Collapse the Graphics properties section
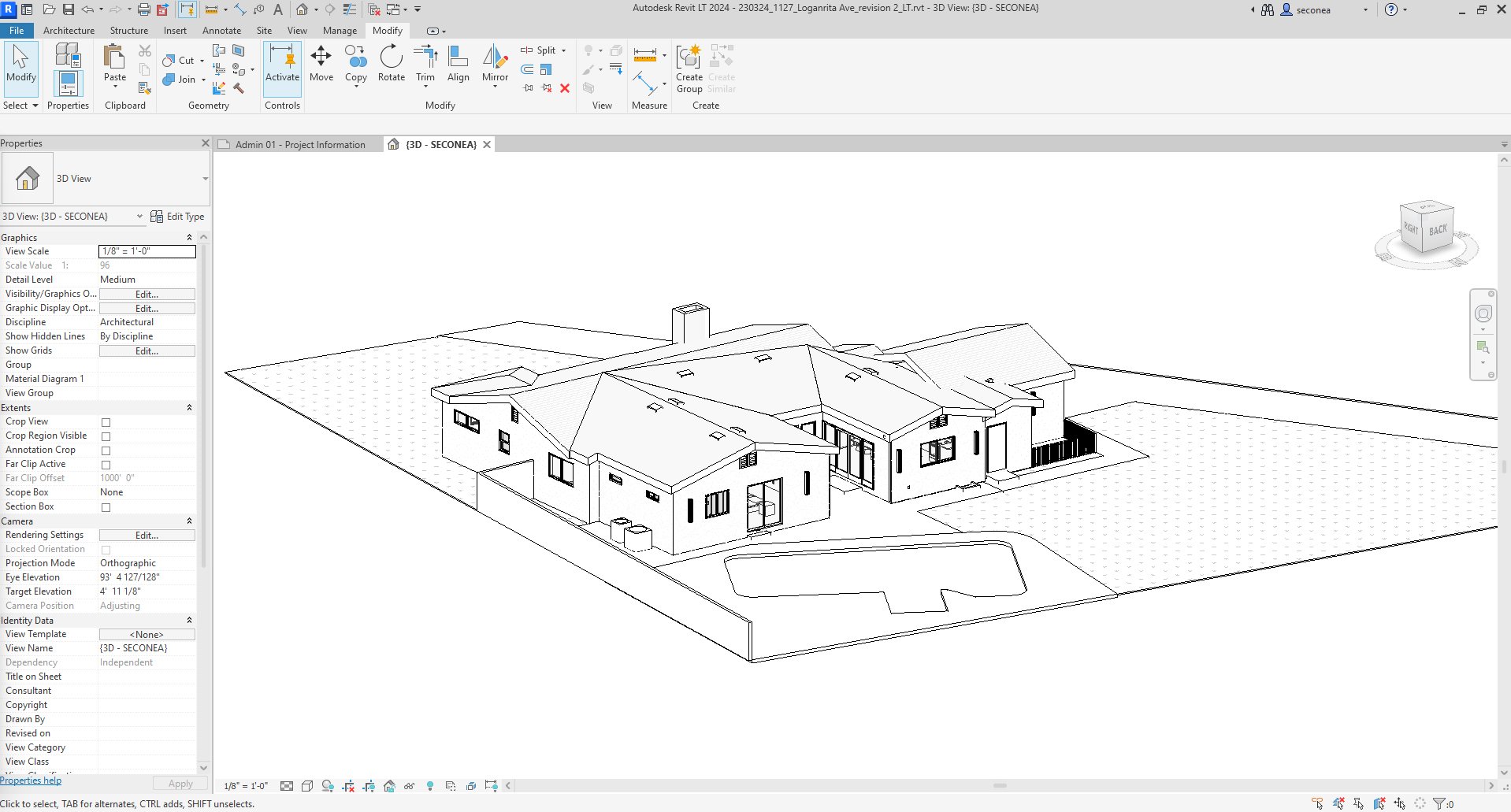This screenshot has height=812, width=1511. click(x=189, y=237)
